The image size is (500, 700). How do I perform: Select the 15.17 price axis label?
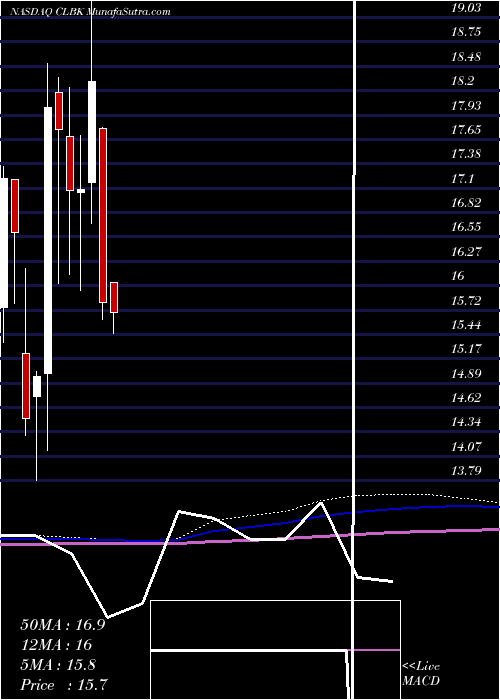point(467,349)
